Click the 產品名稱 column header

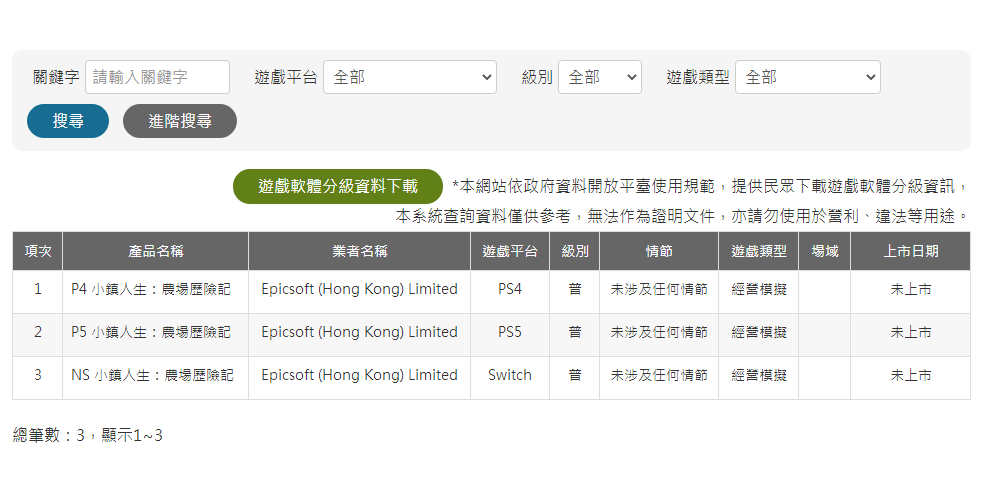(x=155, y=251)
